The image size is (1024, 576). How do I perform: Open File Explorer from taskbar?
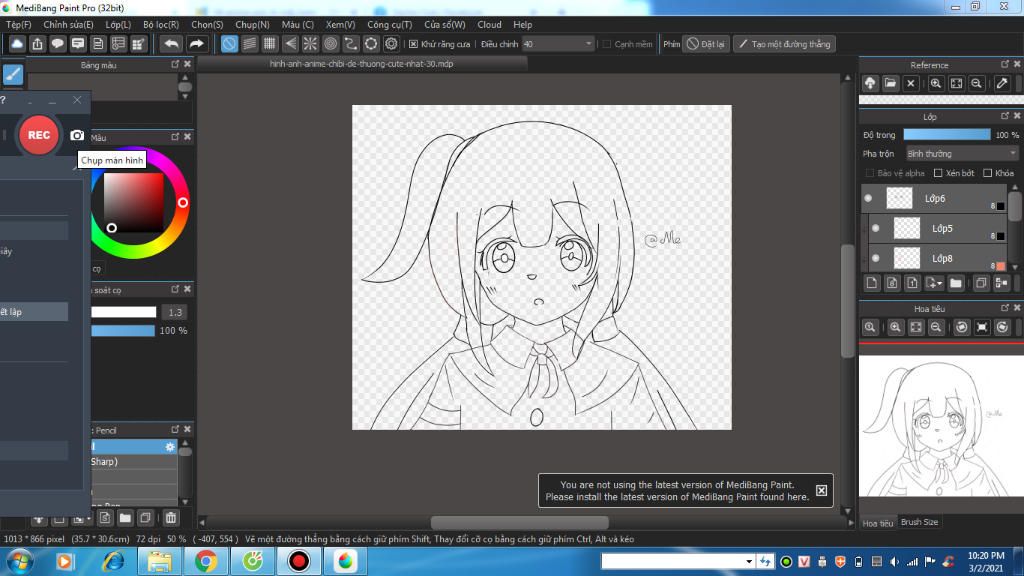[159, 561]
